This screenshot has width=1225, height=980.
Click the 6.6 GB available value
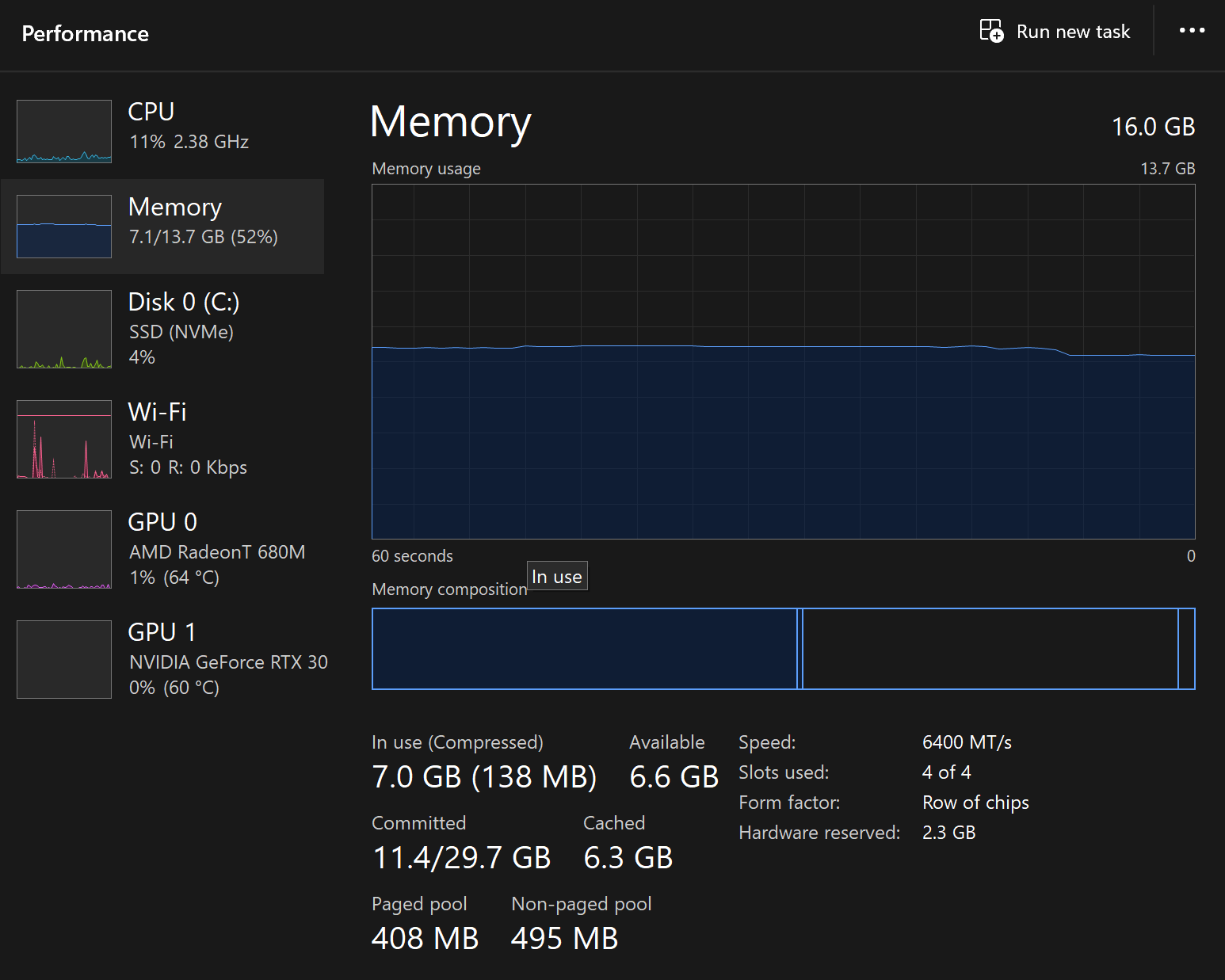click(674, 777)
